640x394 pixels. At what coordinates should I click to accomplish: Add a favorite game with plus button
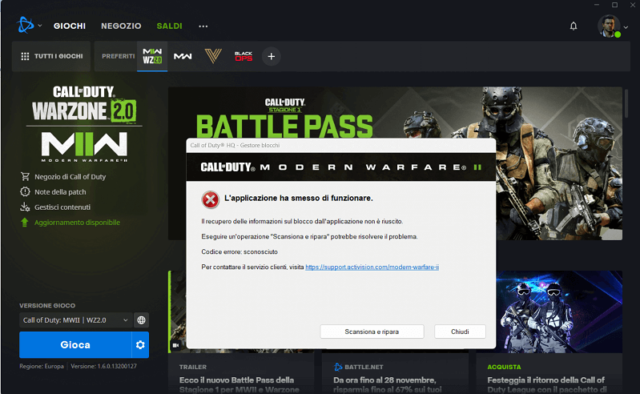[x=271, y=57]
